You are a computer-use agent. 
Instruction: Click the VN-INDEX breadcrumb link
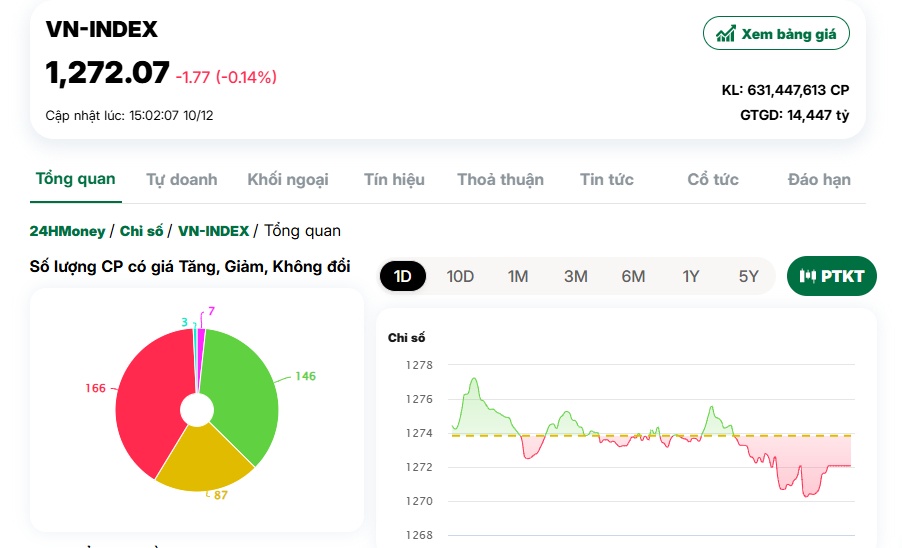(x=213, y=231)
